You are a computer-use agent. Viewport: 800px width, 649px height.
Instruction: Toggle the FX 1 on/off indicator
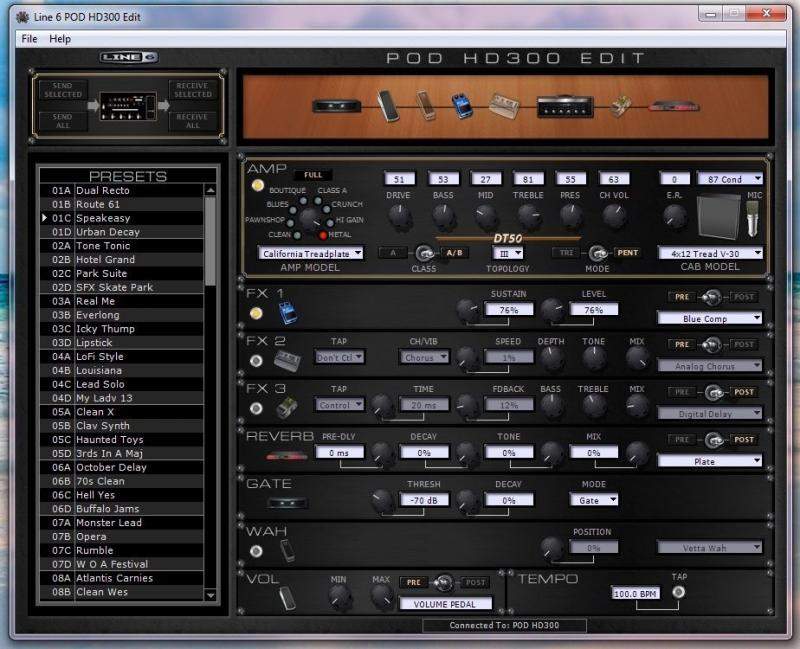pyautogui.click(x=257, y=314)
